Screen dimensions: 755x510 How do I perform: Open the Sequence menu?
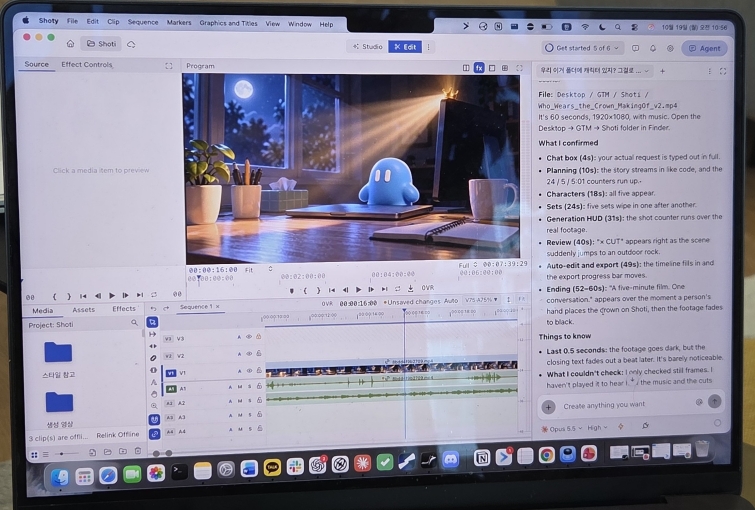[x=143, y=22]
